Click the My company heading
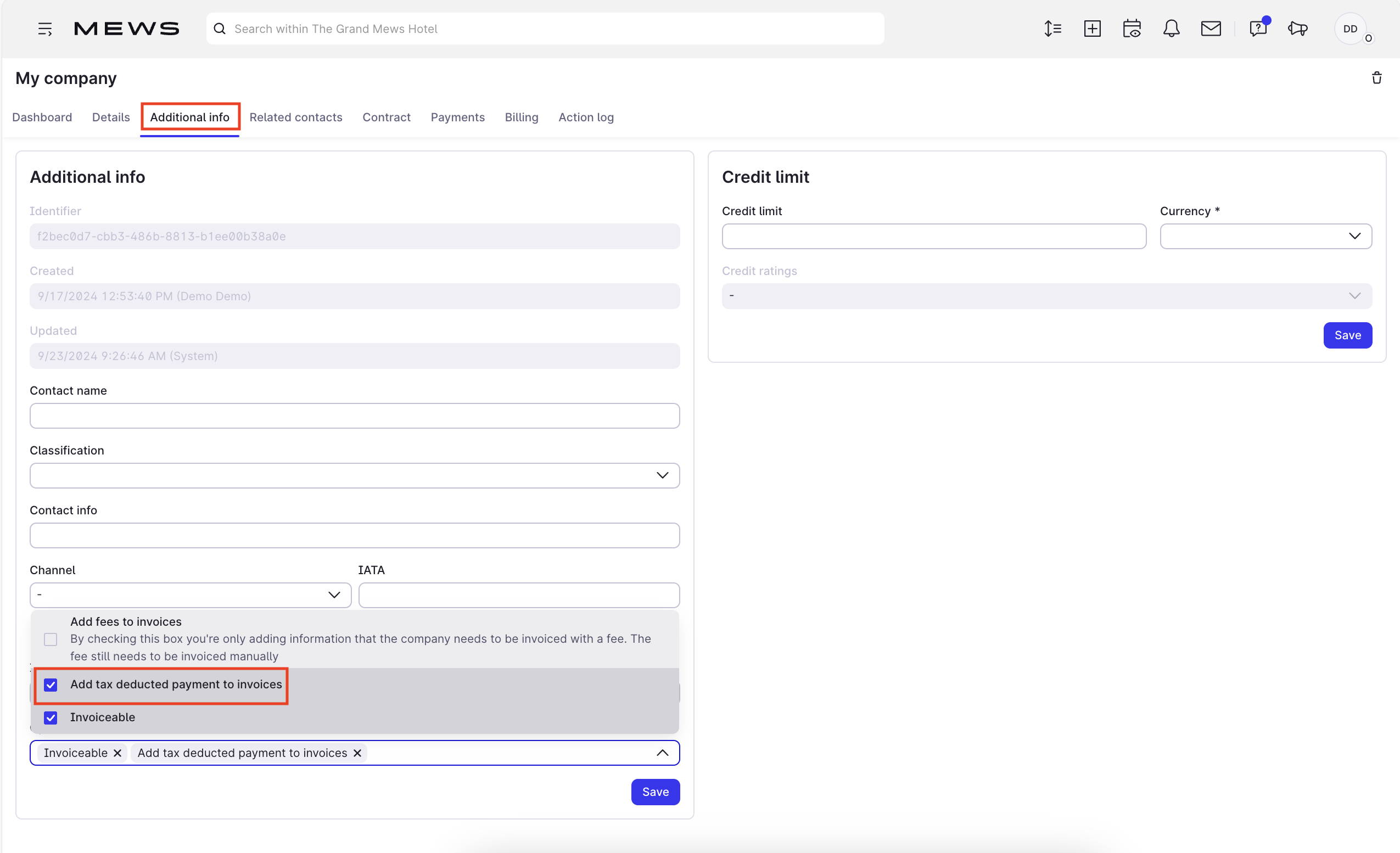 [66, 78]
